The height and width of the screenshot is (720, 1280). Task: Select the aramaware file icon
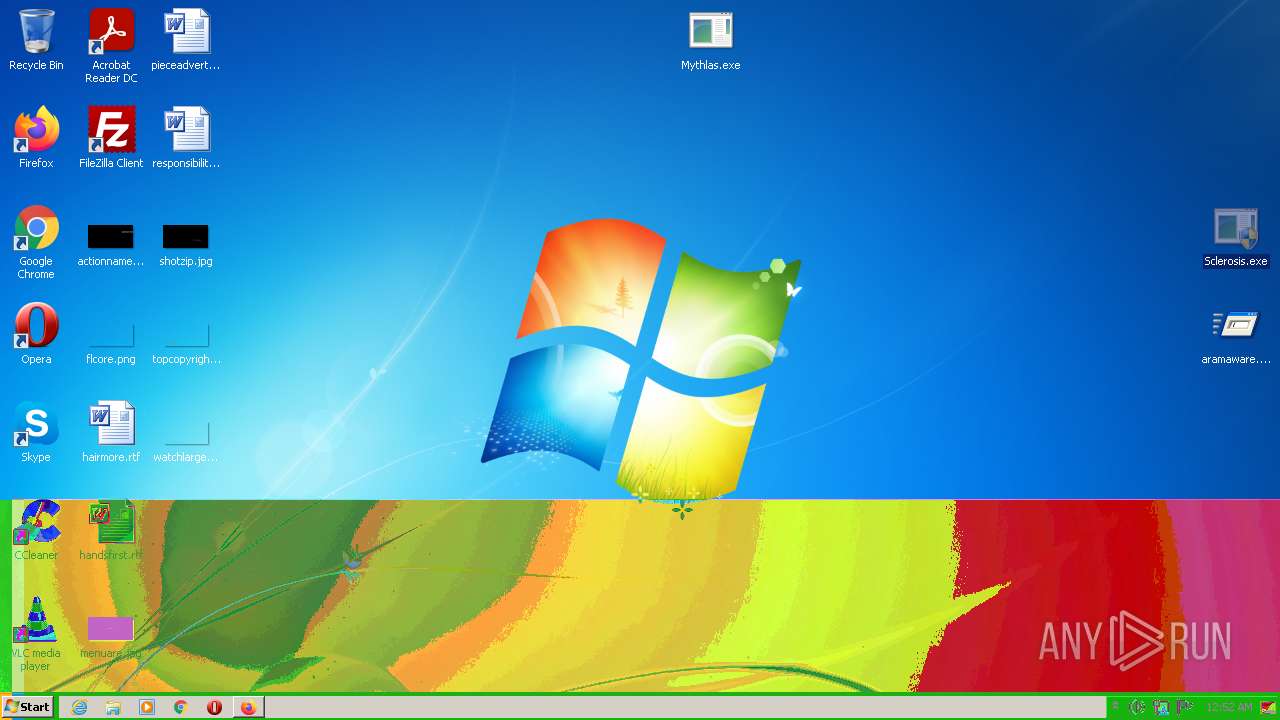tap(1236, 336)
